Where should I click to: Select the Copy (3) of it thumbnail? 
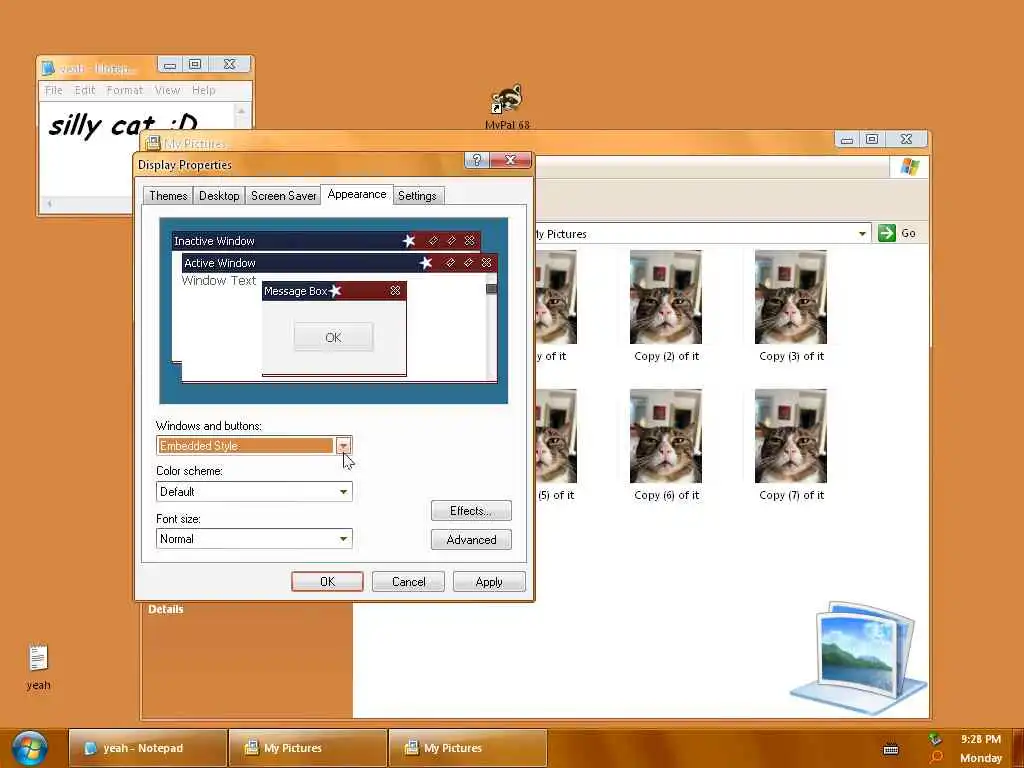pyautogui.click(x=791, y=297)
